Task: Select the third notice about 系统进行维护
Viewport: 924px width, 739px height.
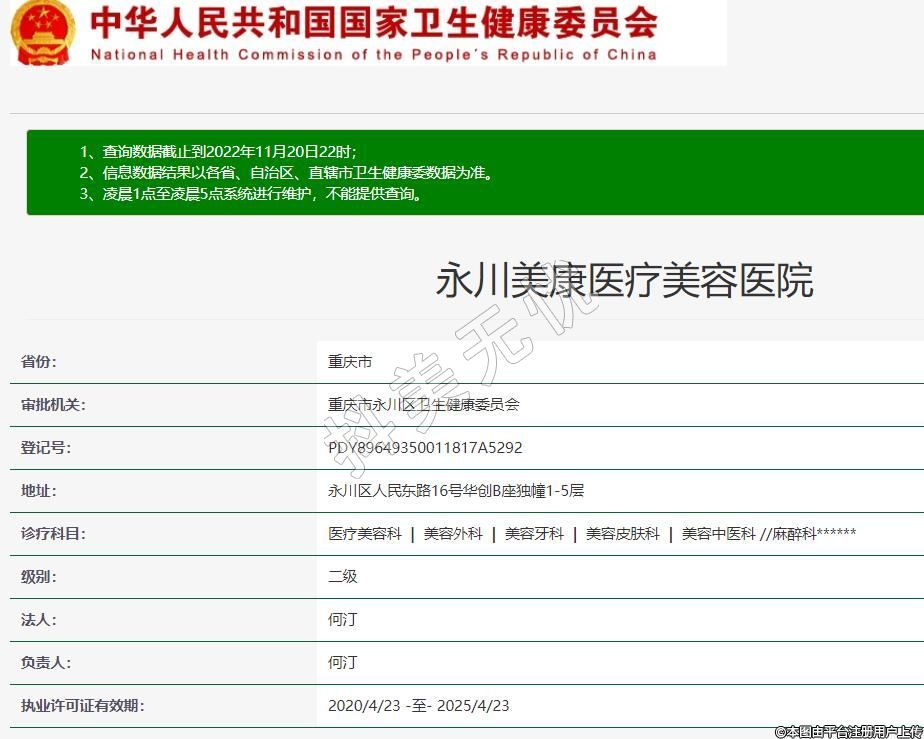Action: click(x=250, y=194)
